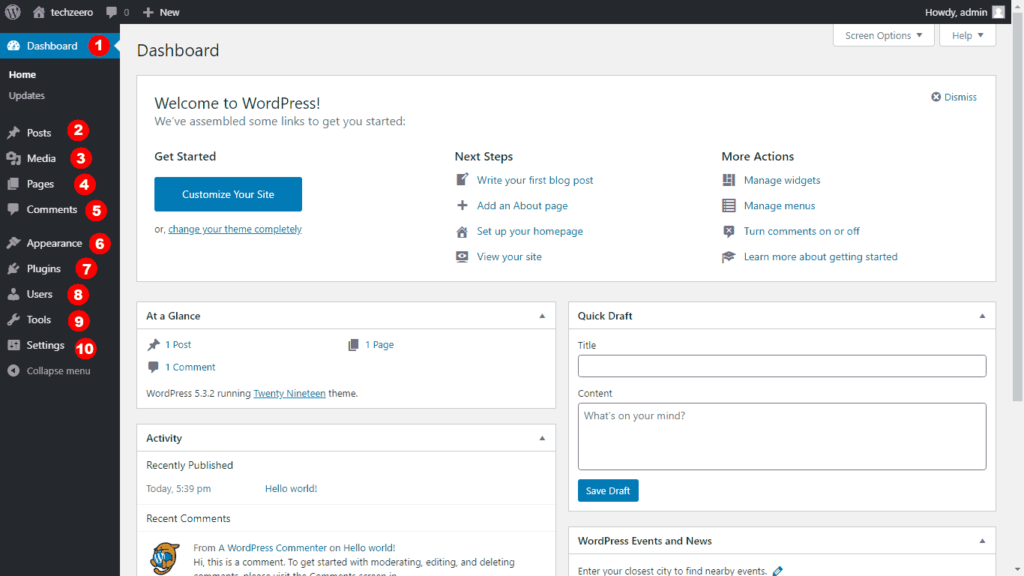Open the Media menu
The image size is (1024, 576).
click(x=41, y=158)
